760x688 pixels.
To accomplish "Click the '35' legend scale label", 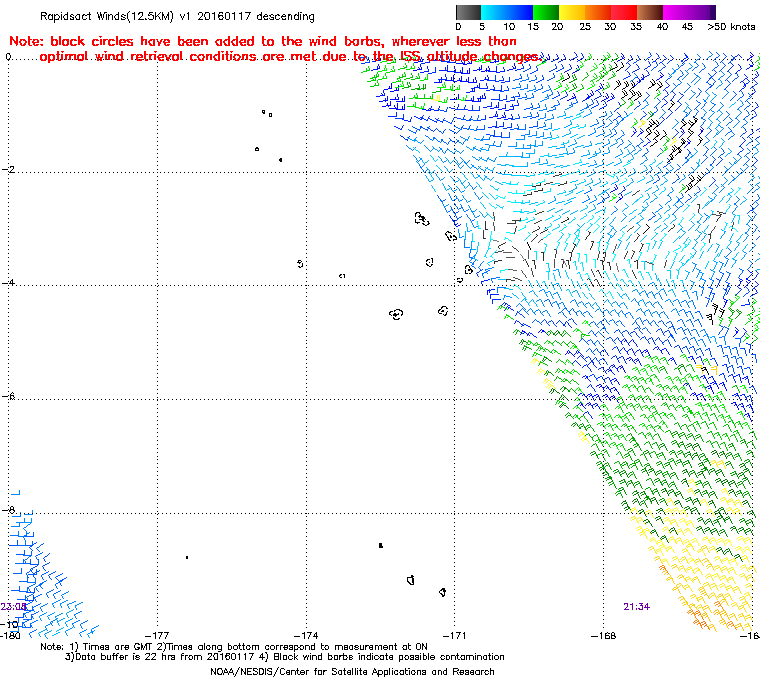I will pos(636,27).
